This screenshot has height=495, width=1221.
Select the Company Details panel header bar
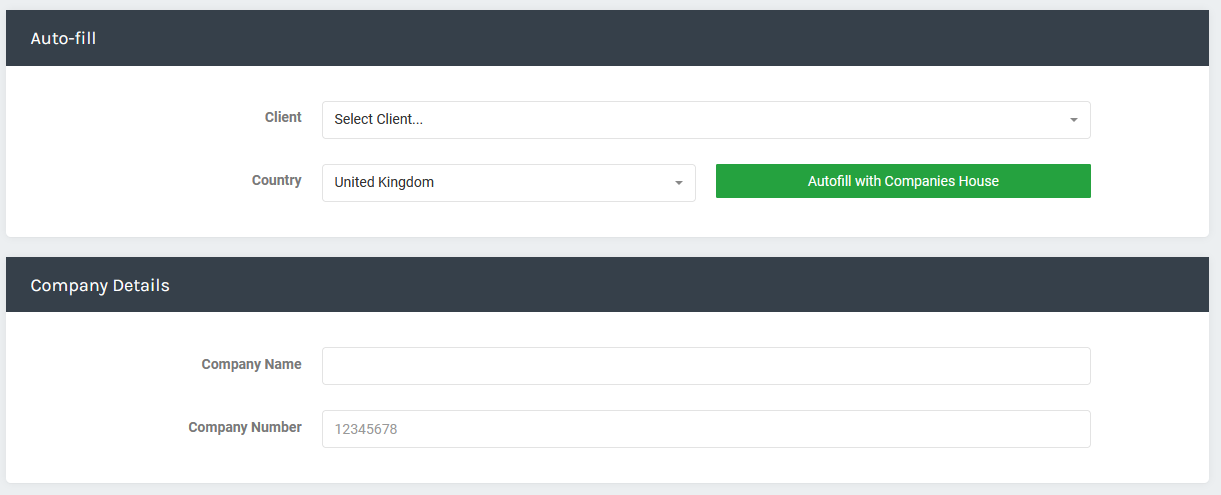pos(607,285)
